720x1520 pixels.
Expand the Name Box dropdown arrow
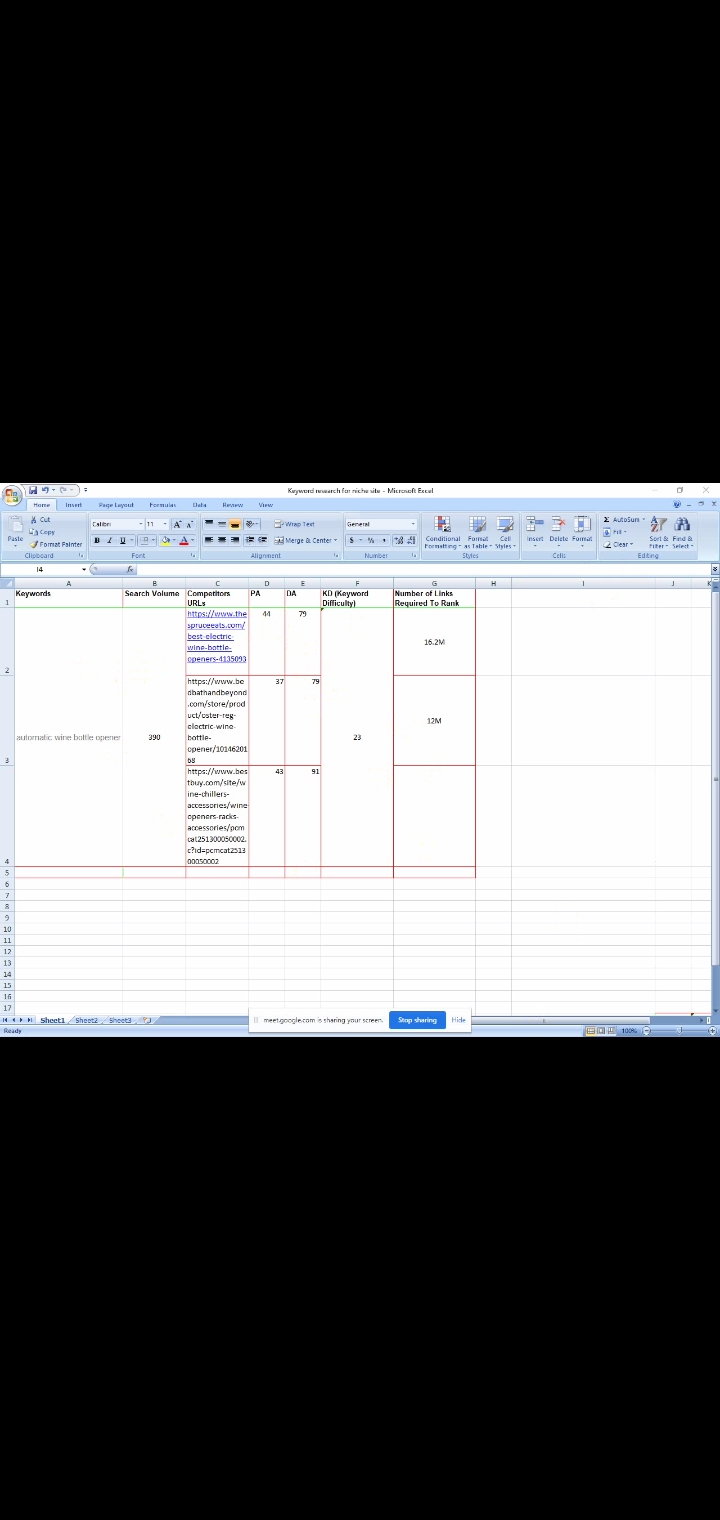click(84, 569)
